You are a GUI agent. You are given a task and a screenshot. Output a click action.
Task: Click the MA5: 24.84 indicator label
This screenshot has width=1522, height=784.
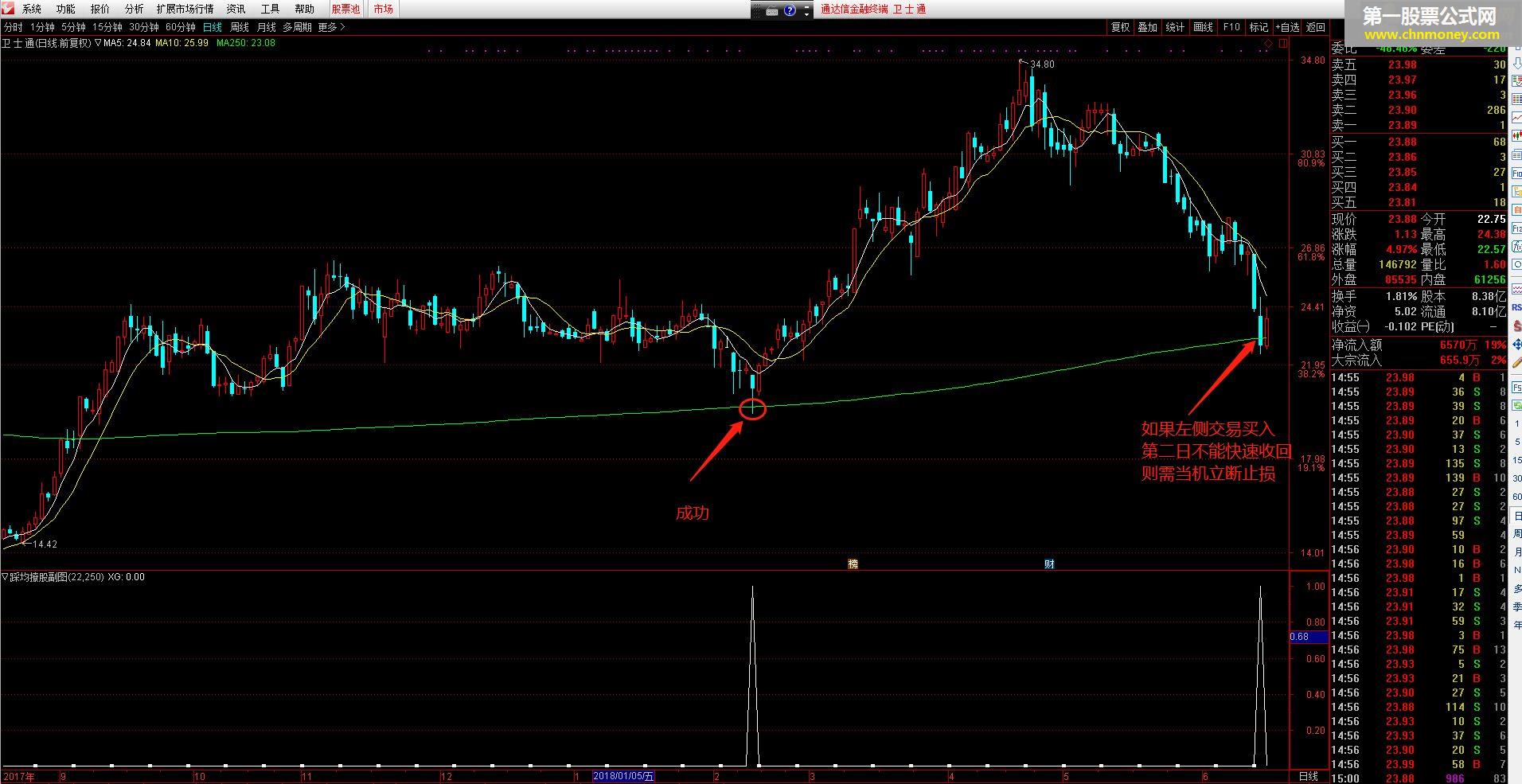click(127, 43)
